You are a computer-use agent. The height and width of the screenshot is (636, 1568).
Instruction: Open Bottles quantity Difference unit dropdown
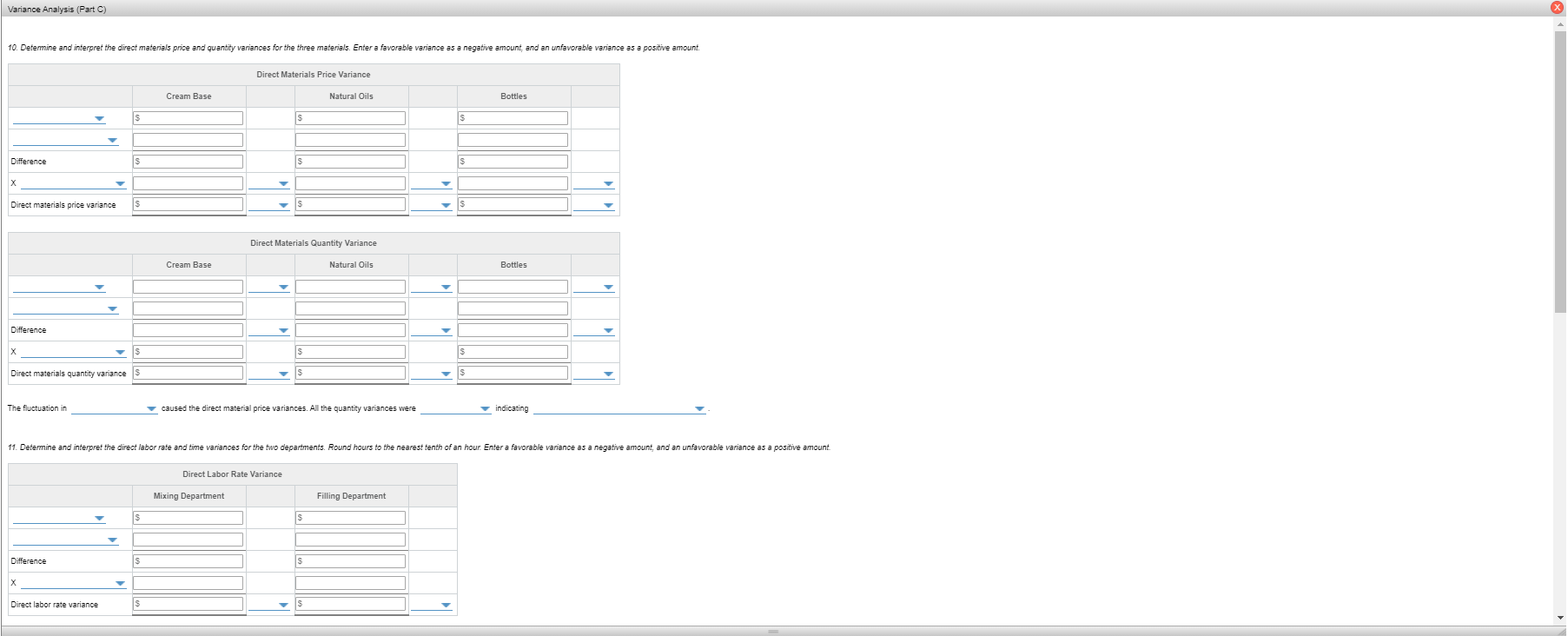click(x=594, y=331)
